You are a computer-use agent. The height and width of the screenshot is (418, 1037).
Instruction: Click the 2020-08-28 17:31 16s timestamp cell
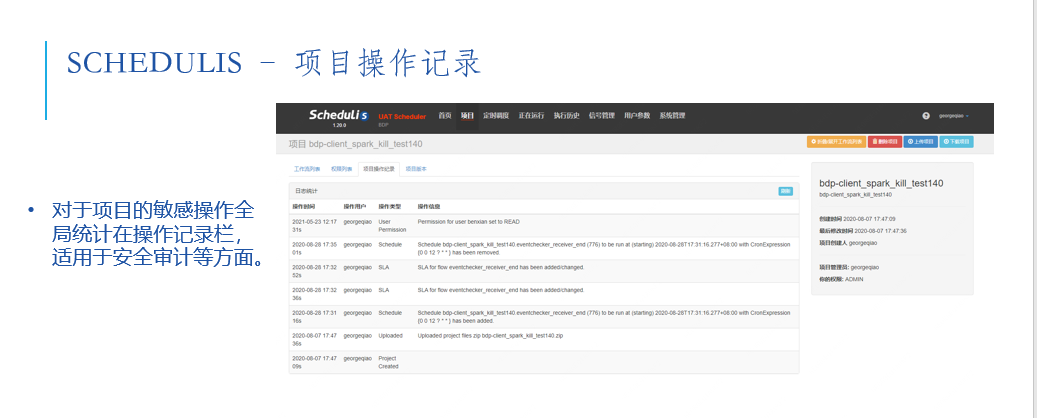tap(315, 317)
